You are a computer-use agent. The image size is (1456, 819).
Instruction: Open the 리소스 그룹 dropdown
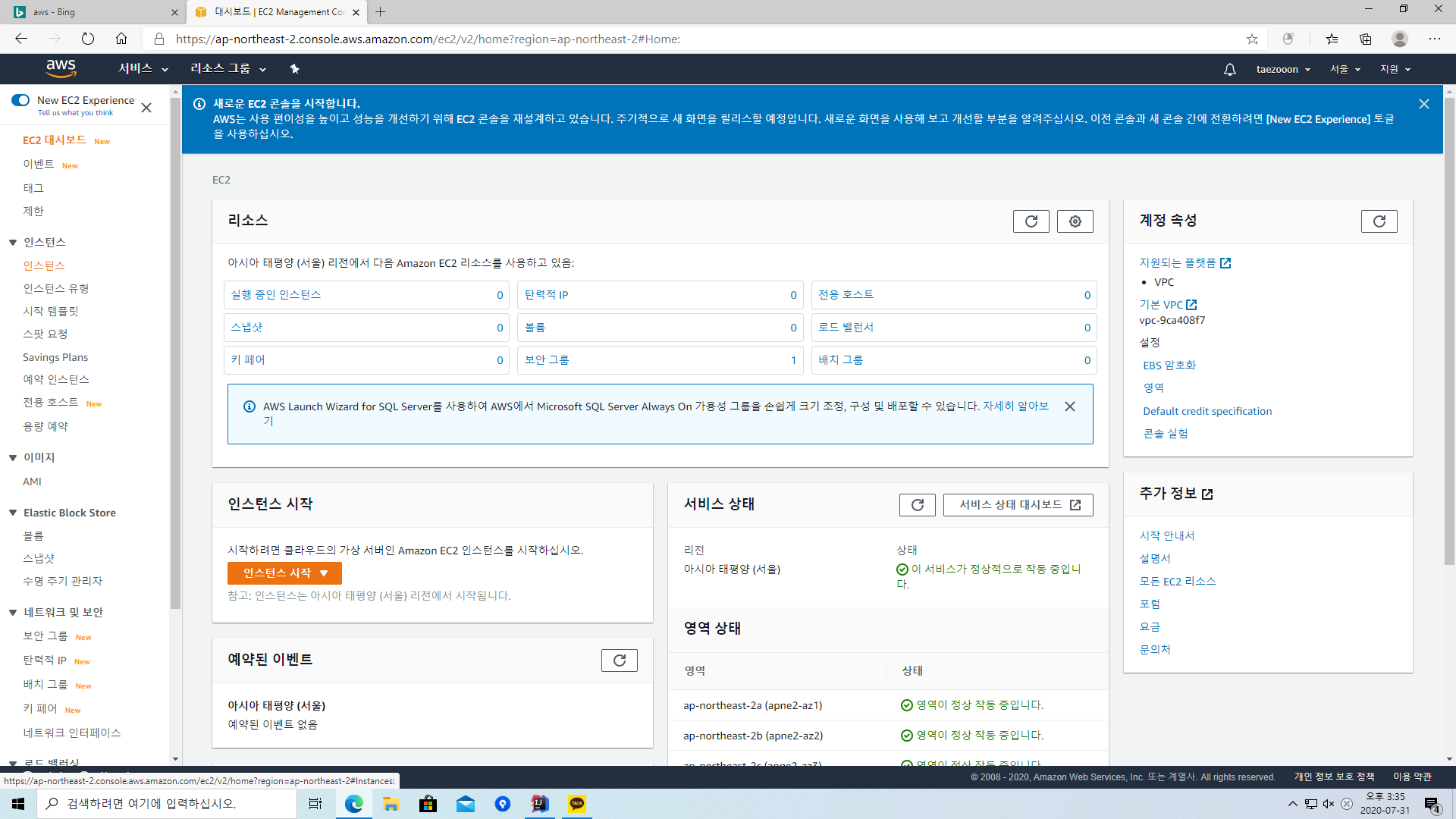click(x=228, y=69)
